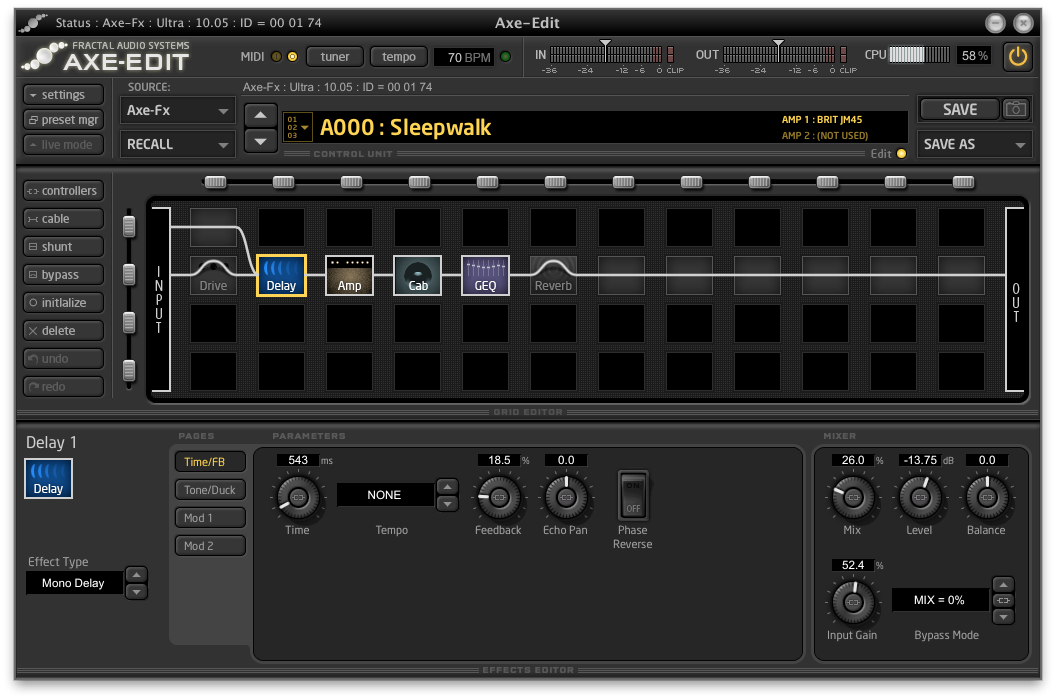Click the undo button
This screenshot has height=700, width=1056.
(x=63, y=358)
